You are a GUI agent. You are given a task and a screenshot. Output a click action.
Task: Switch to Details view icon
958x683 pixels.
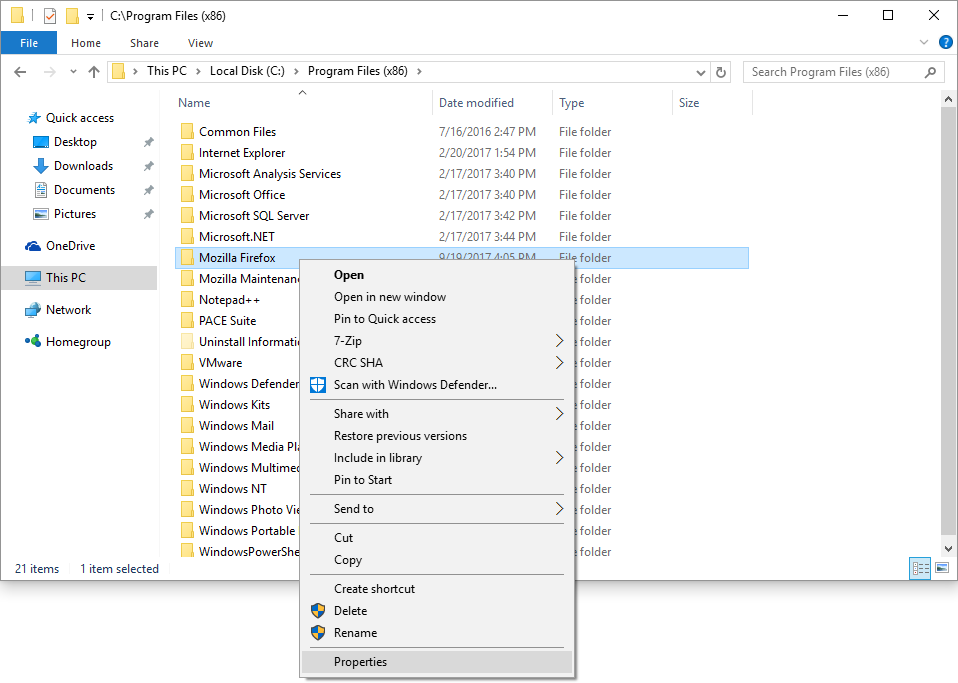pyautogui.click(x=920, y=568)
